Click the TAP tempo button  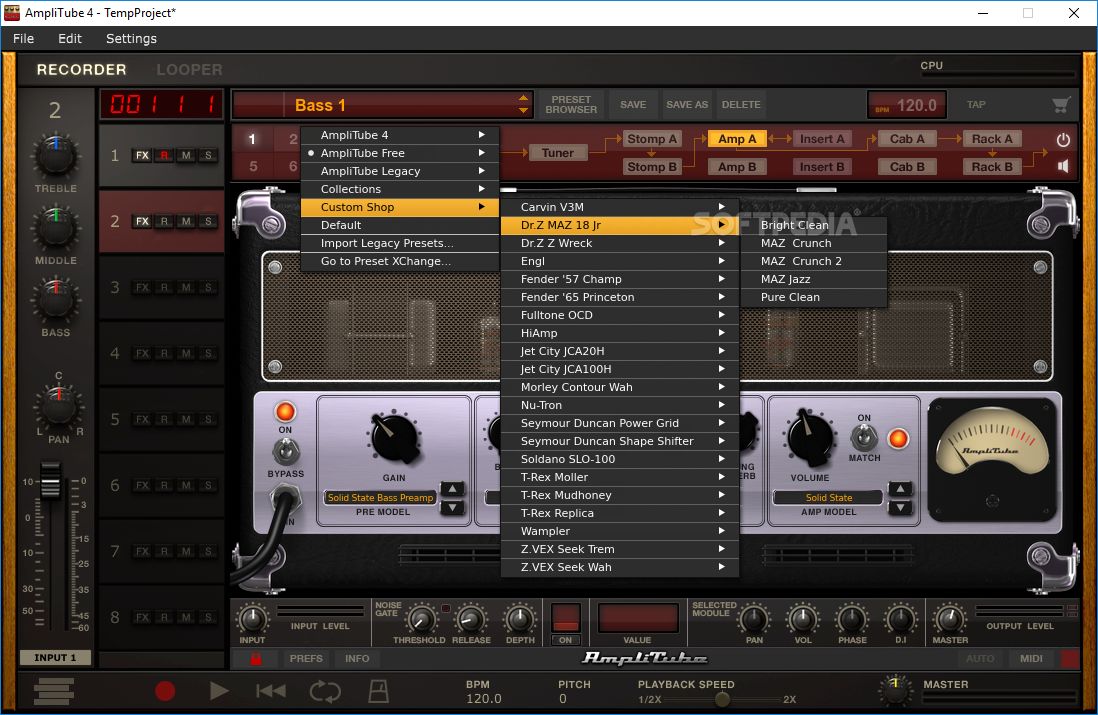click(976, 104)
